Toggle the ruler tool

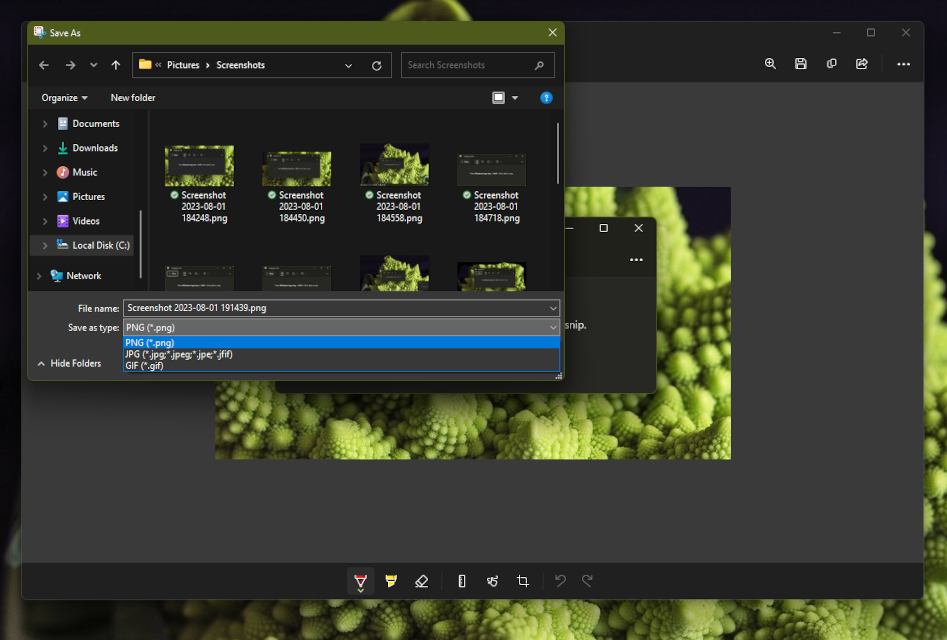[x=462, y=581]
